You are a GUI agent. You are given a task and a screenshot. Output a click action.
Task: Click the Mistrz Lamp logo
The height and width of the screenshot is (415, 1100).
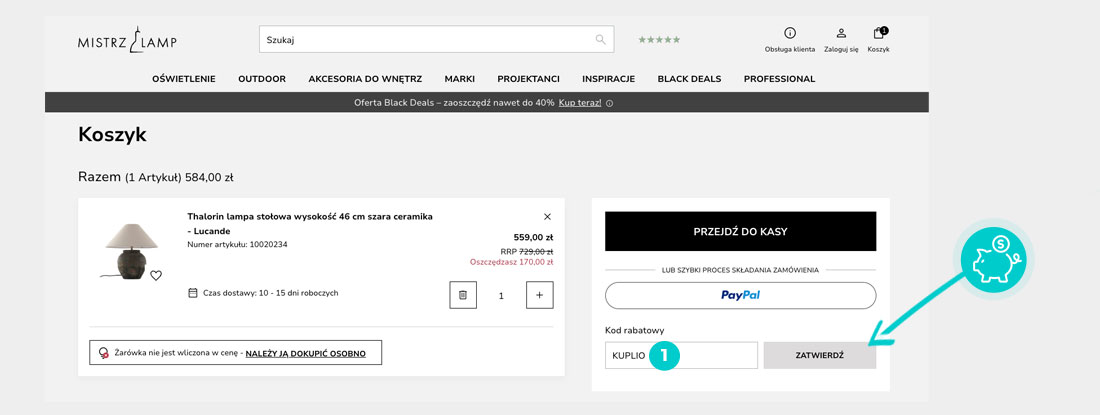(127, 40)
